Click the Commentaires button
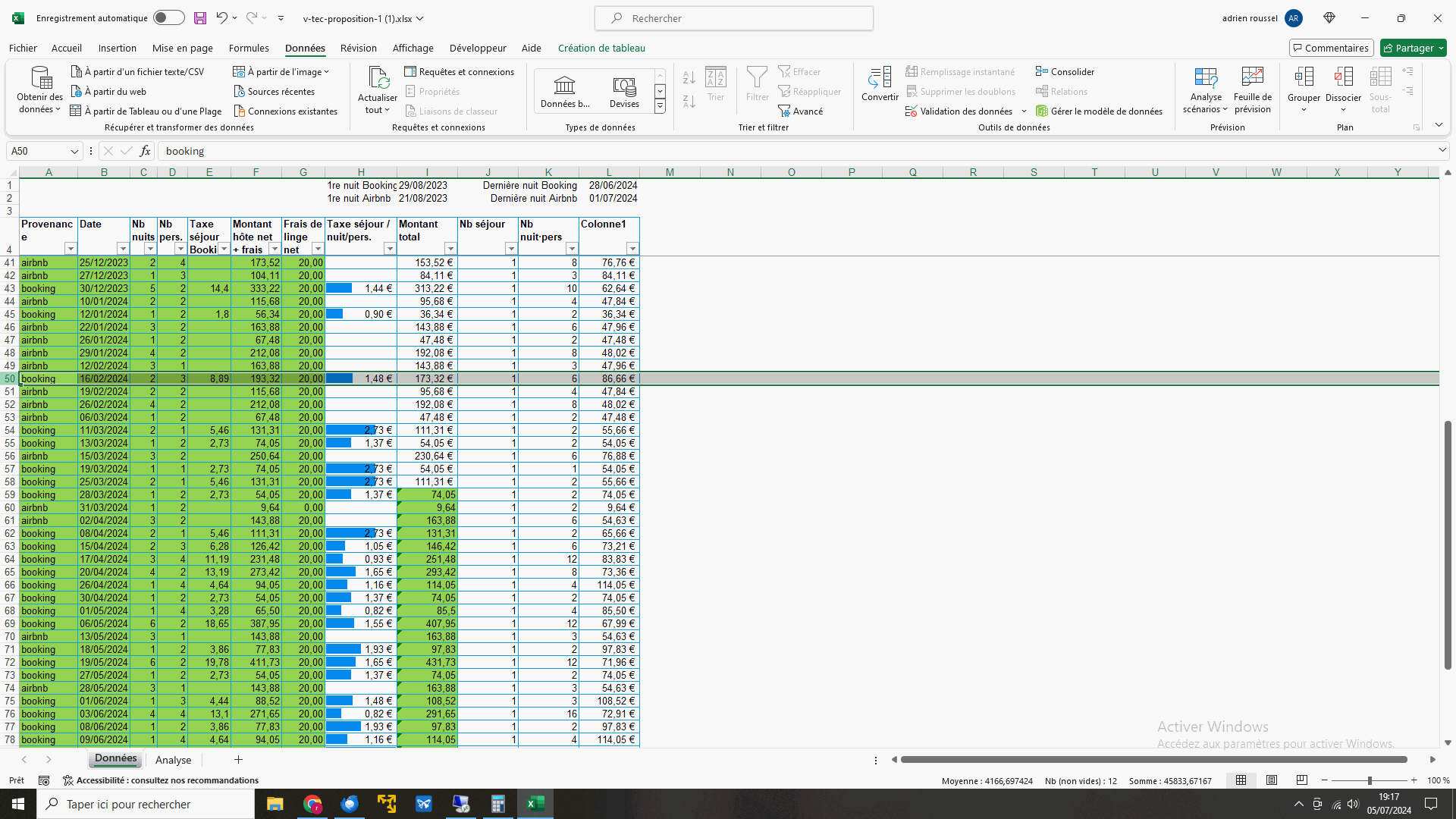 pos(1331,48)
